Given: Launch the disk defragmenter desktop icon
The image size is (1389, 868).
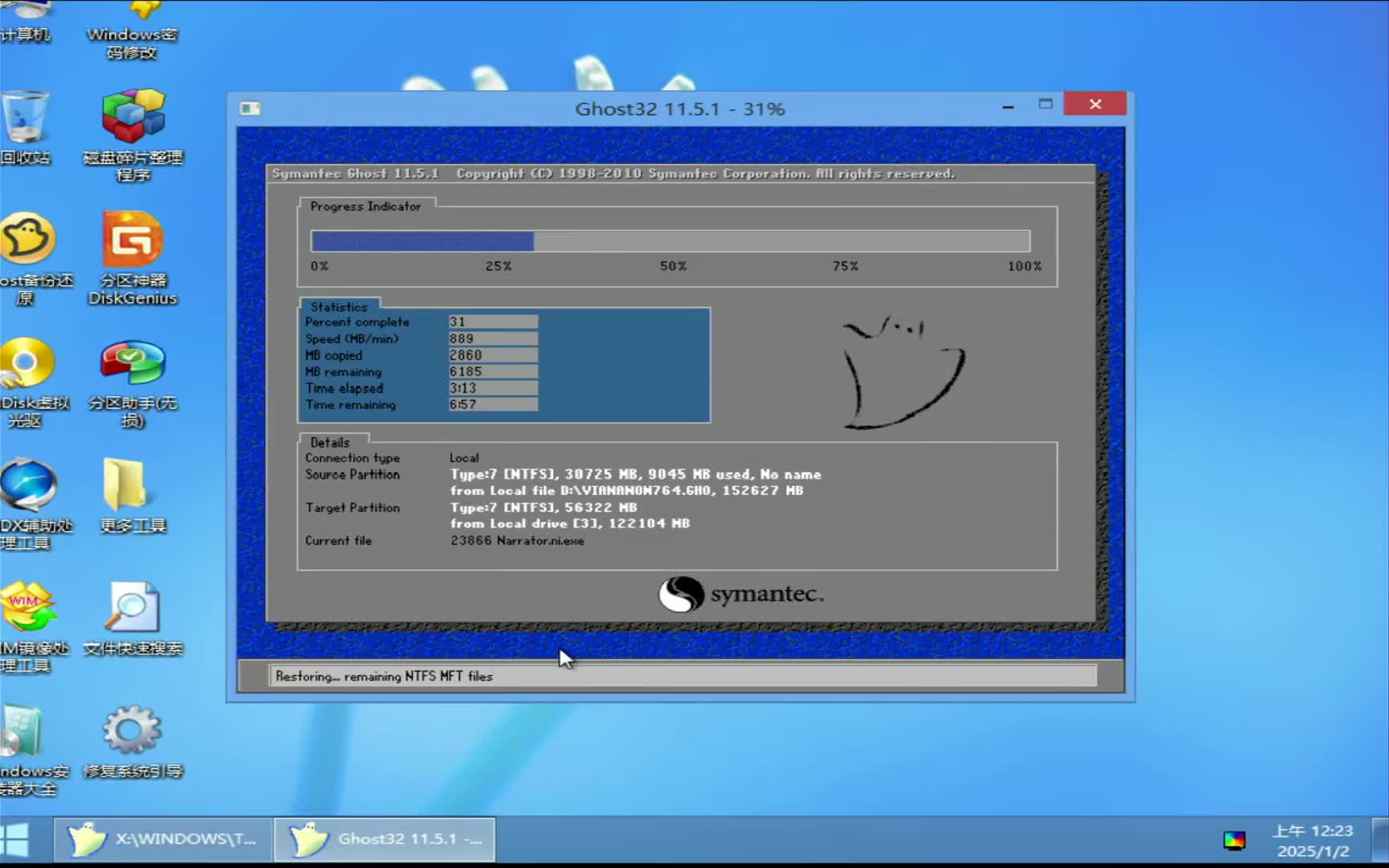Looking at the screenshot, I should click(x=133, y=117).
